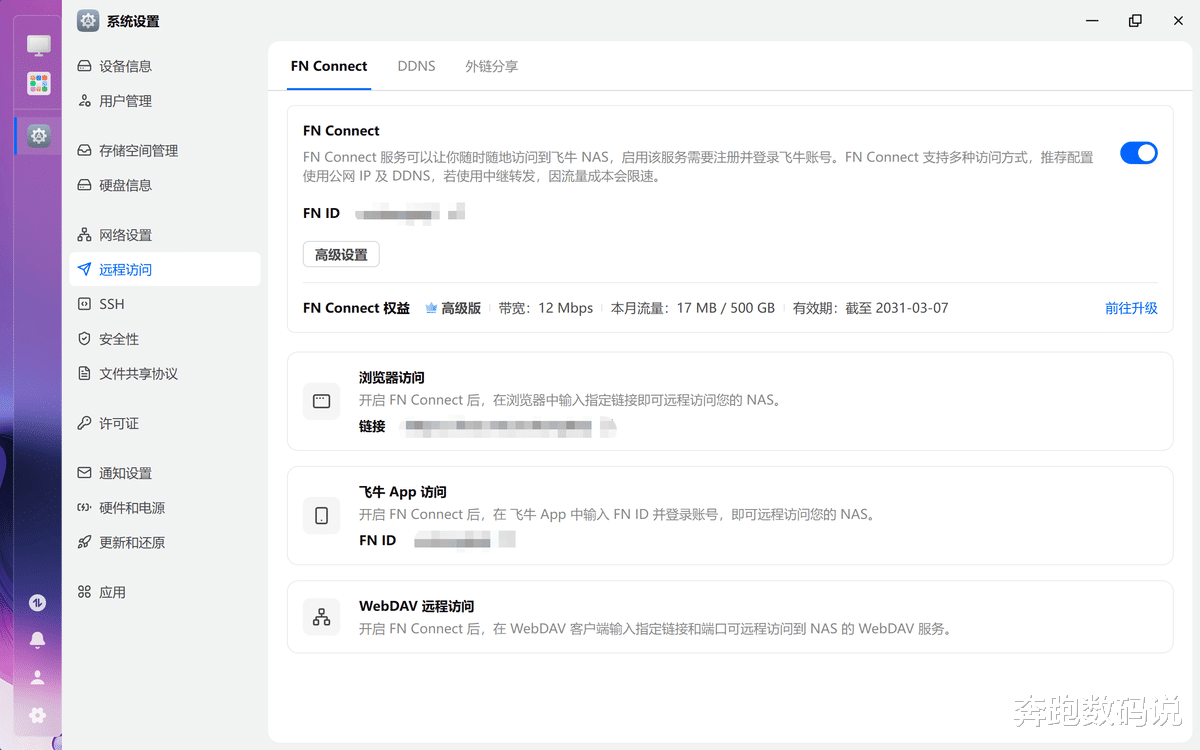This screenshot has height=750, width=1200.
Task: Click the 本月流量：17 MB / 500 GB text
Action: point(693,308)
